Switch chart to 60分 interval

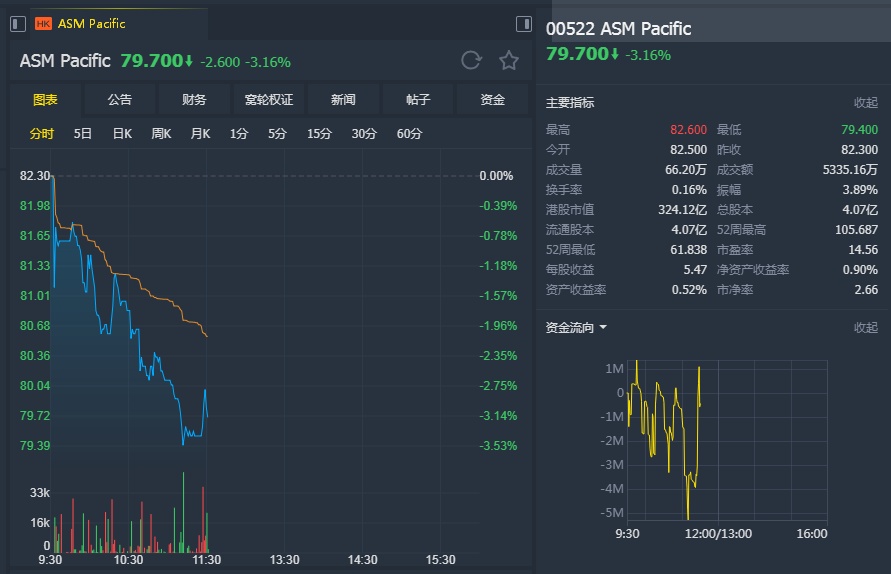pos(409,133)
